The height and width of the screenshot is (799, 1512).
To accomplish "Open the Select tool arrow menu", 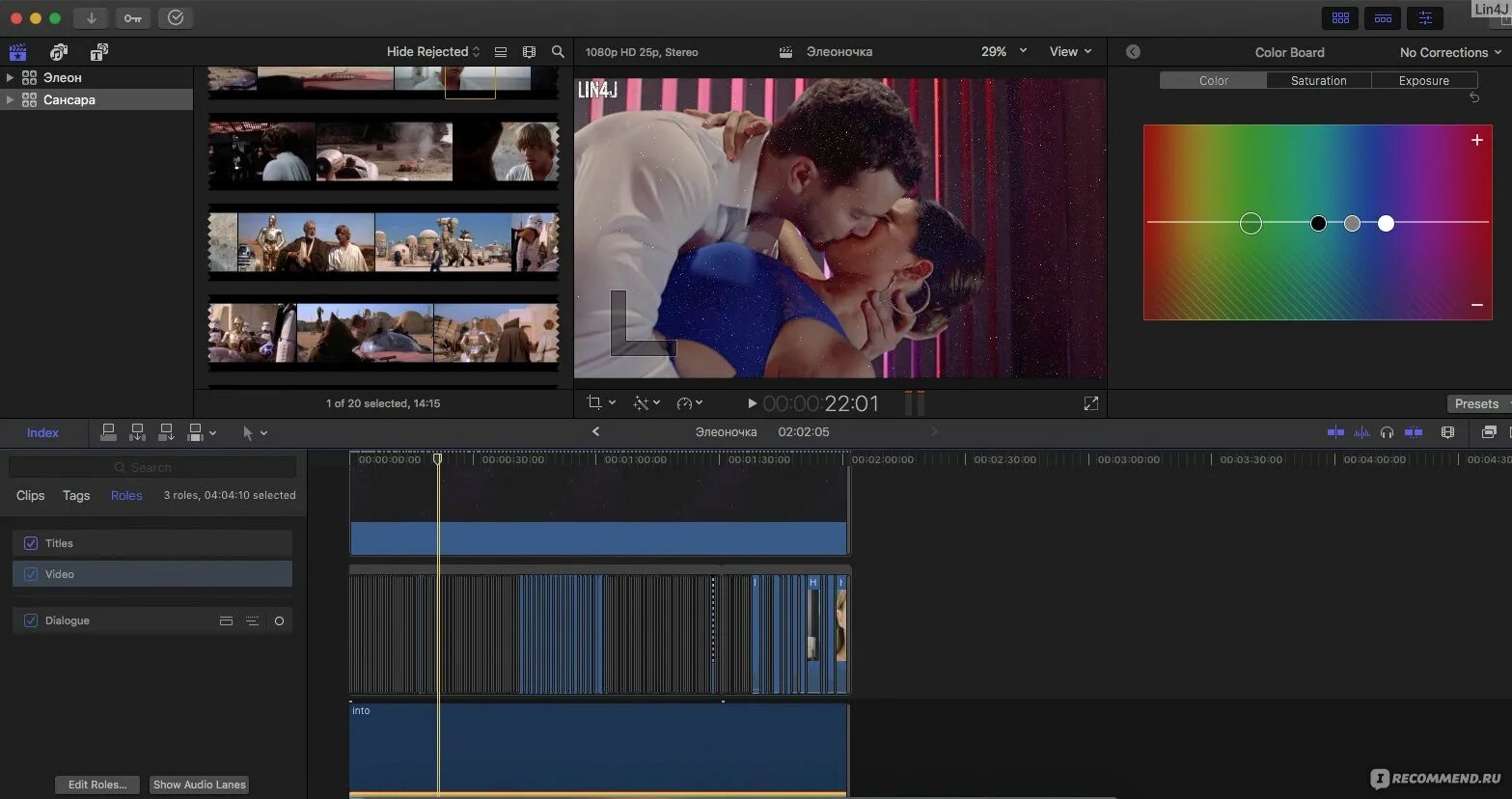I will click(x=255, y=433).
